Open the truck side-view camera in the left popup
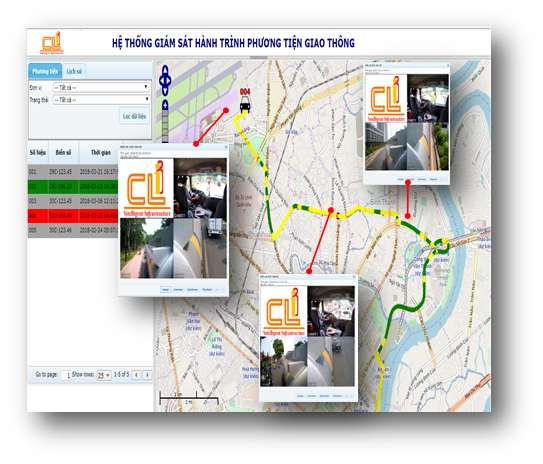This screenshot has height=464, width=543. pyautogui.click(x=200, y=248)
